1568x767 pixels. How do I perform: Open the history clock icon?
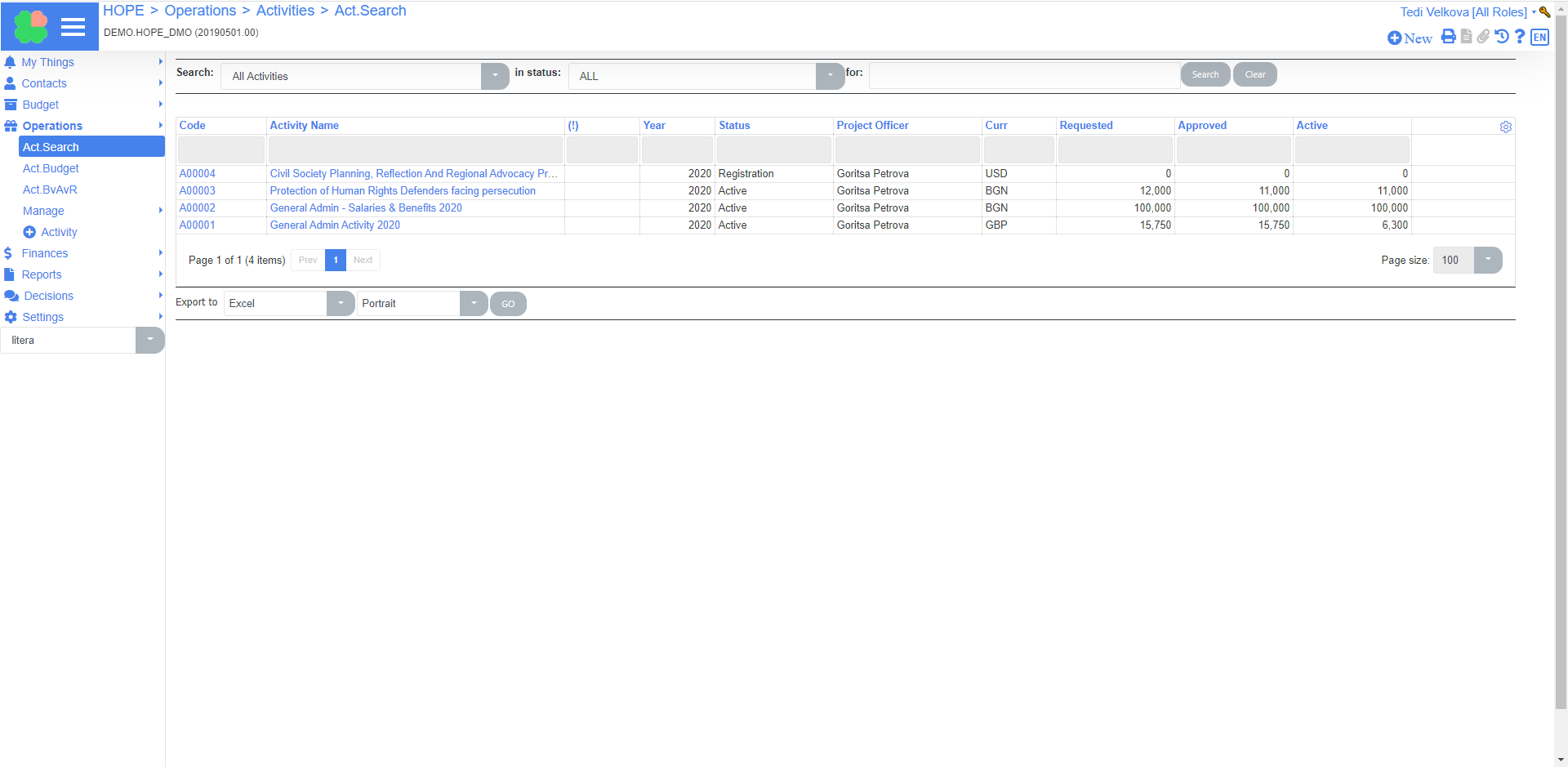(x=1502, y=37)
